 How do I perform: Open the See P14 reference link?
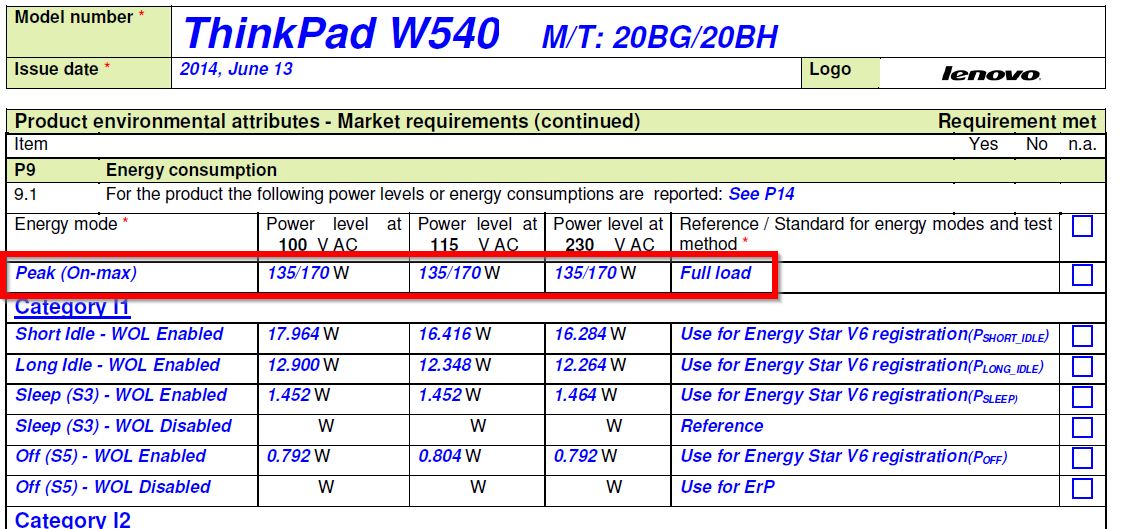click(761, 194)
